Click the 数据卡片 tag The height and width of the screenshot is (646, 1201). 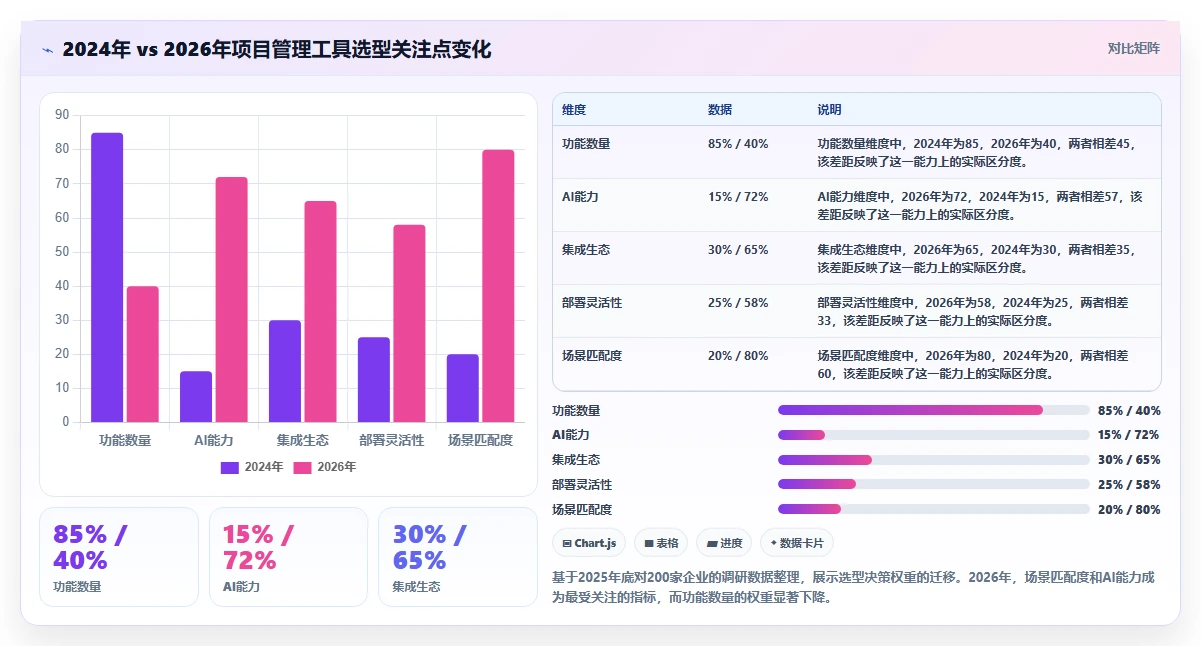[797, 543]
